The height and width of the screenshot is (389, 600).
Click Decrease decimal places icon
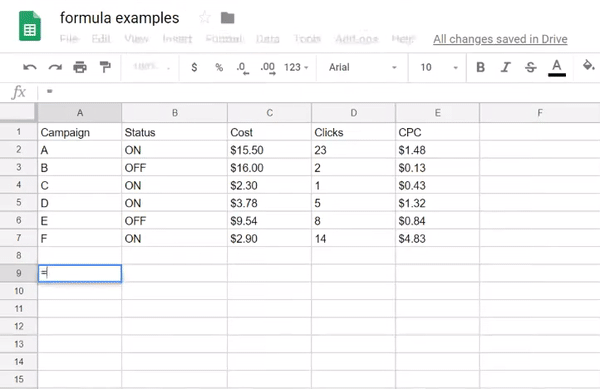point(243,68)
